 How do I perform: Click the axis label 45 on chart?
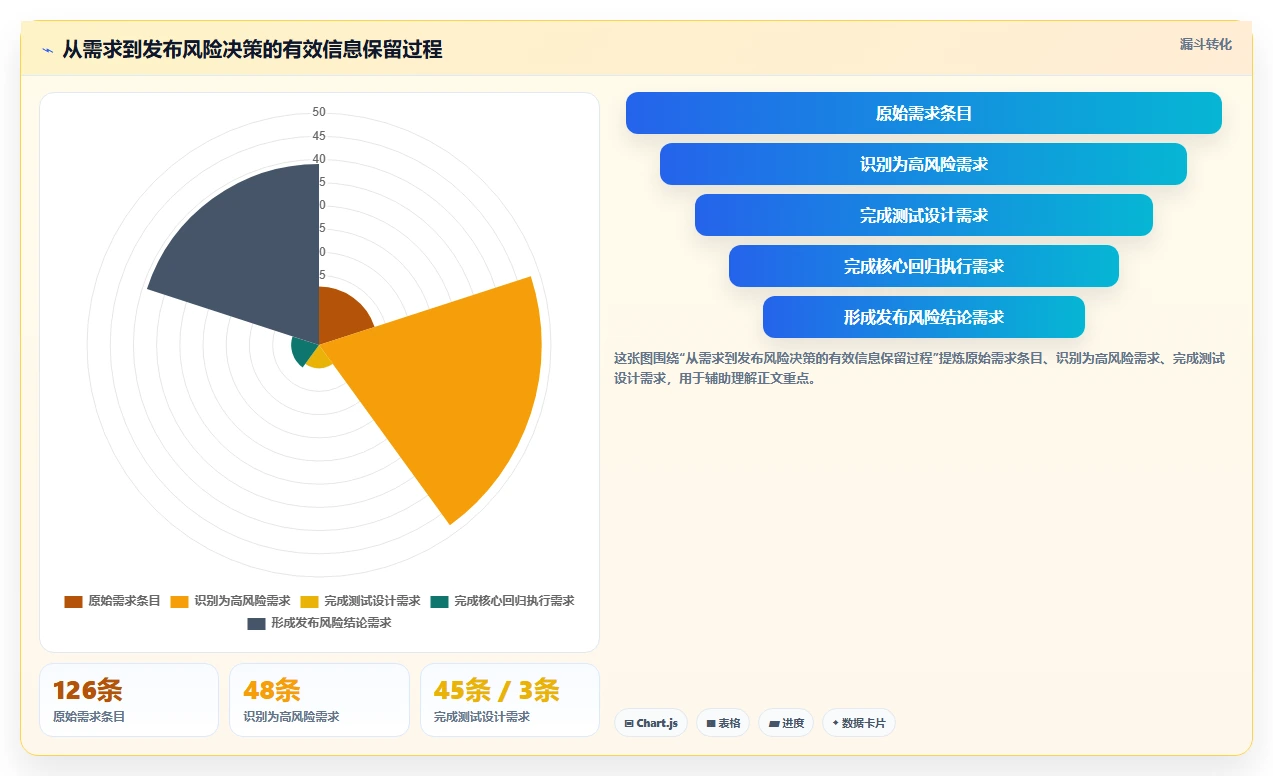319,136
